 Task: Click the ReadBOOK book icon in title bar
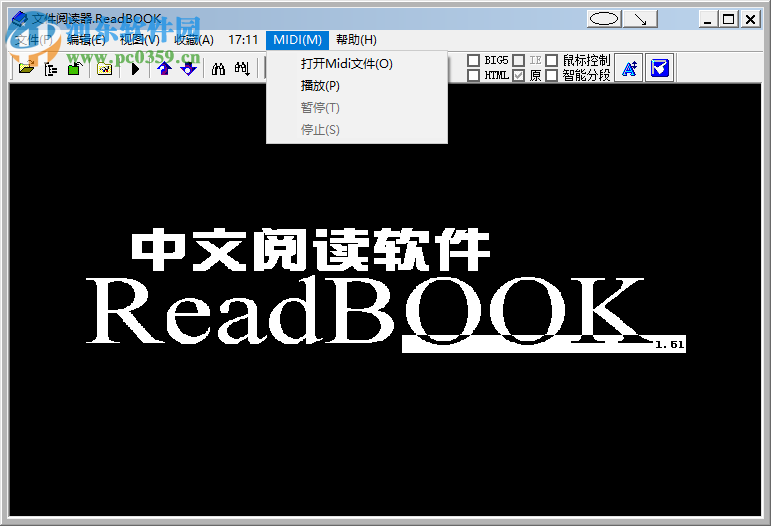pyautogui.click(x=20, y=19)
